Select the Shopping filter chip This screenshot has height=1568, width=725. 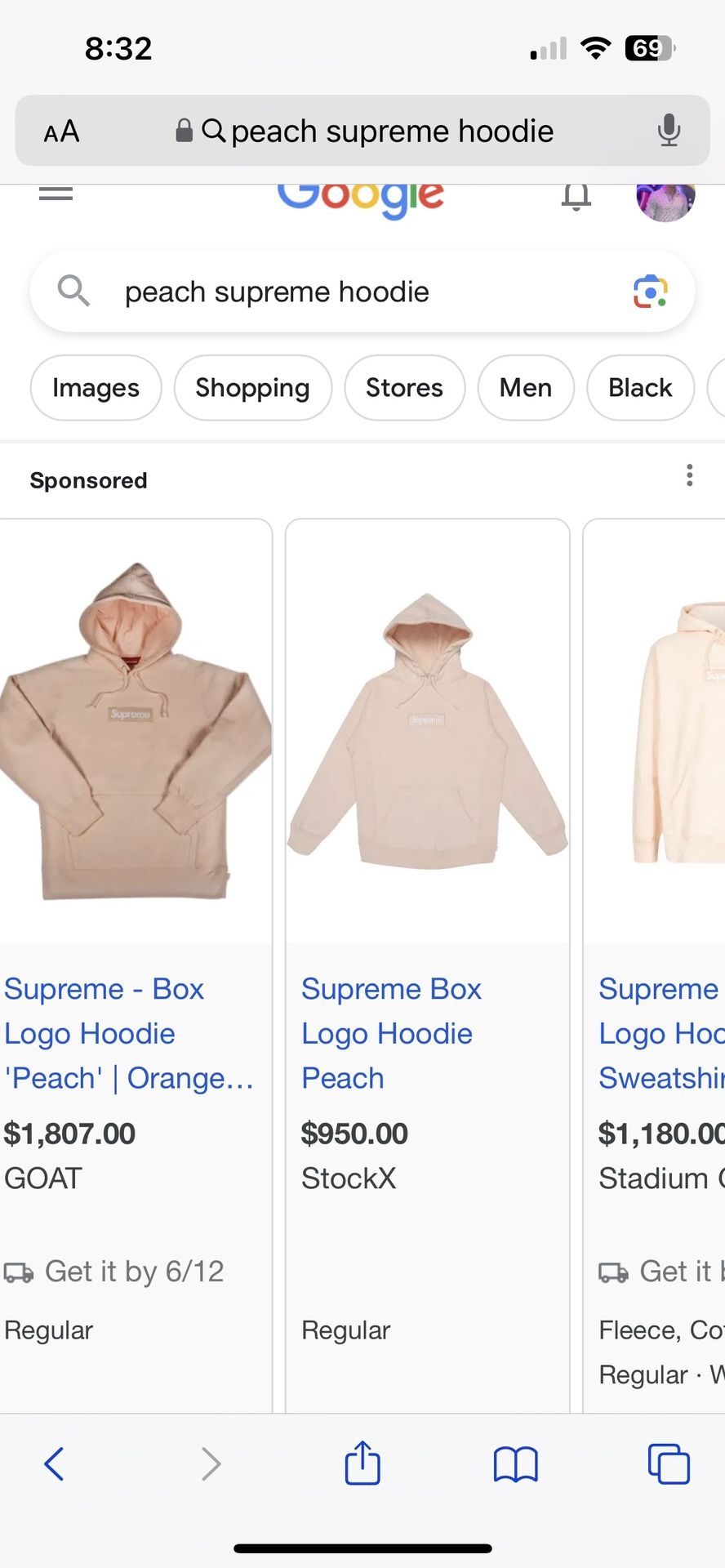click(x=253, y=388)
